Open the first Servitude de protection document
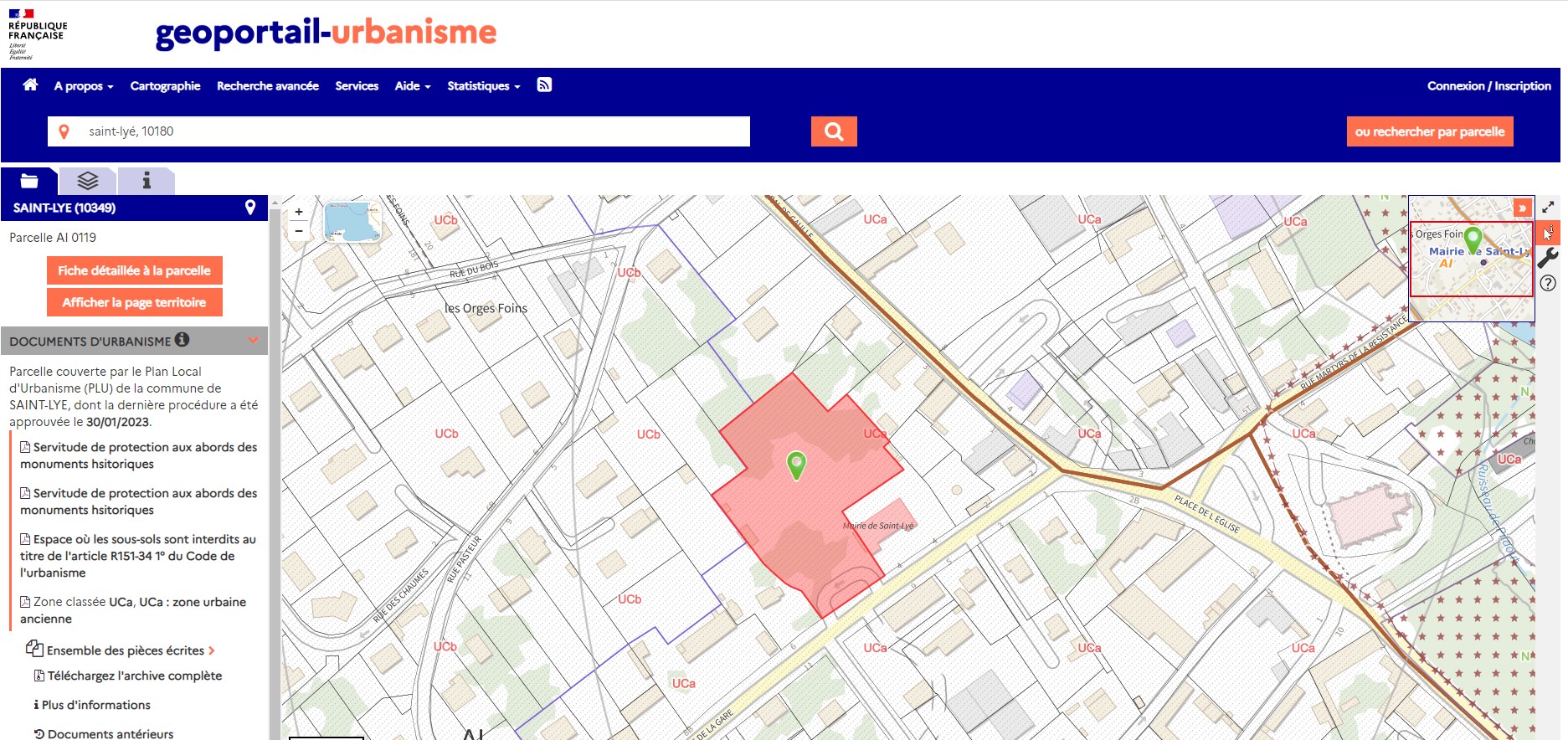 pos(138,455)
